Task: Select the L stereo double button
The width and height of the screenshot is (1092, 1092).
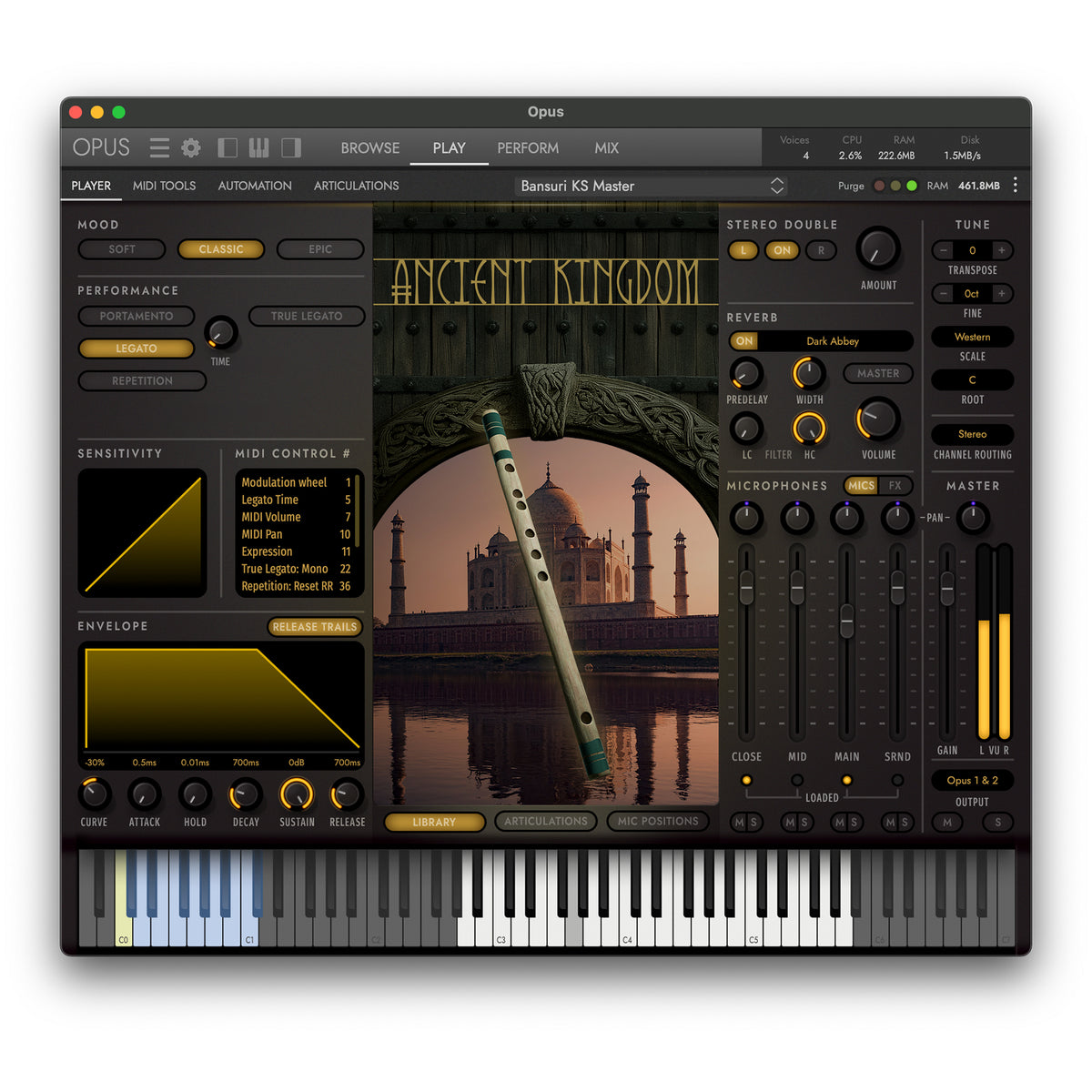Action: pyautogui.click(x=743, y=250)
